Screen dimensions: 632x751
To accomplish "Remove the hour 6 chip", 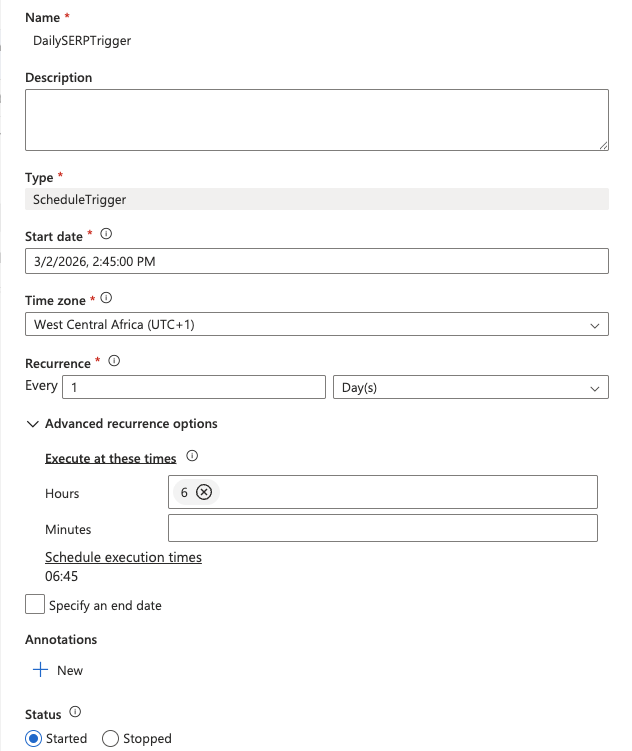I will click(204, 492).
